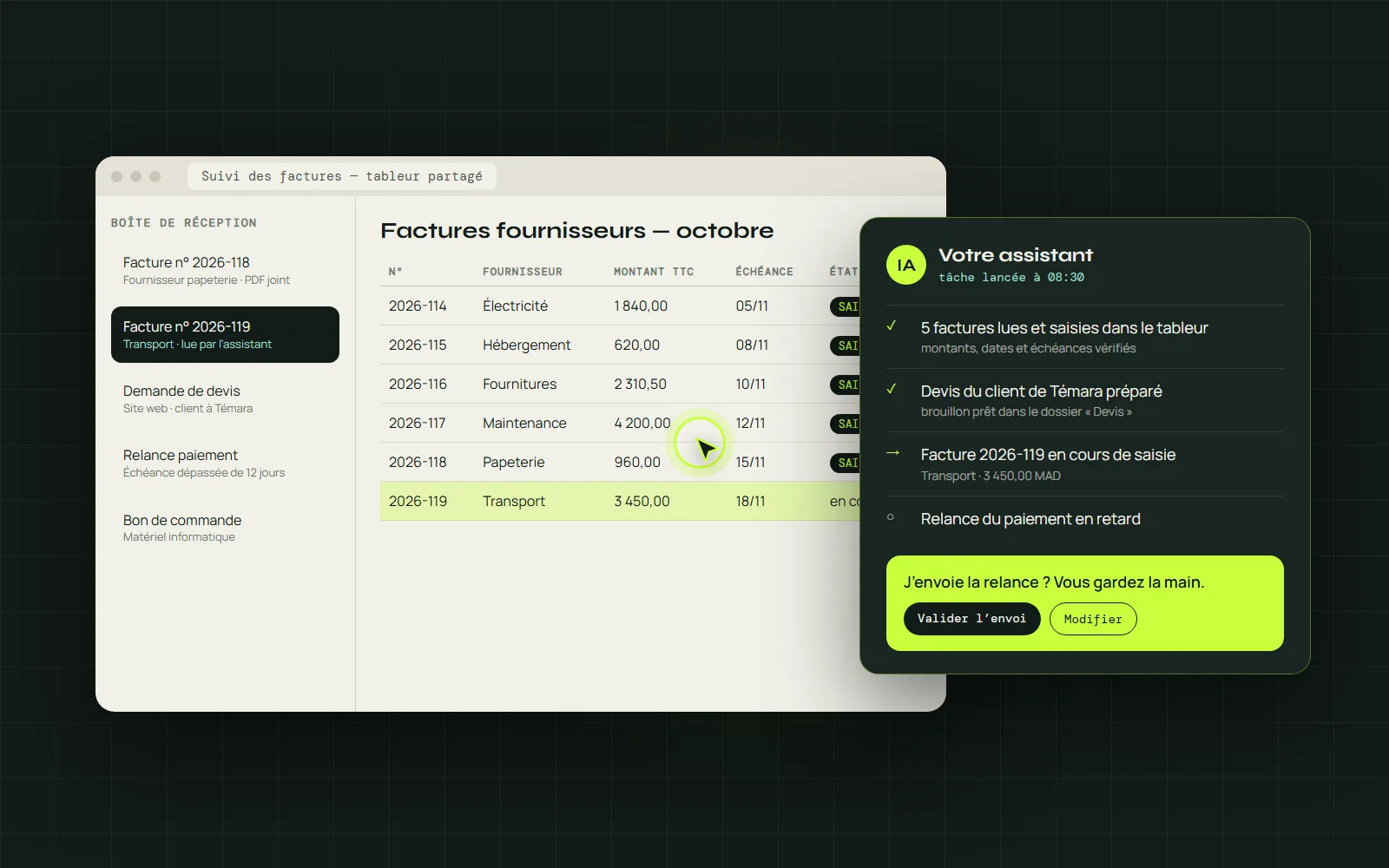The width and height of the screenshot is (1389, 868).
Task: Select the 620,00 amount cell
Action: tap(637, 345)
